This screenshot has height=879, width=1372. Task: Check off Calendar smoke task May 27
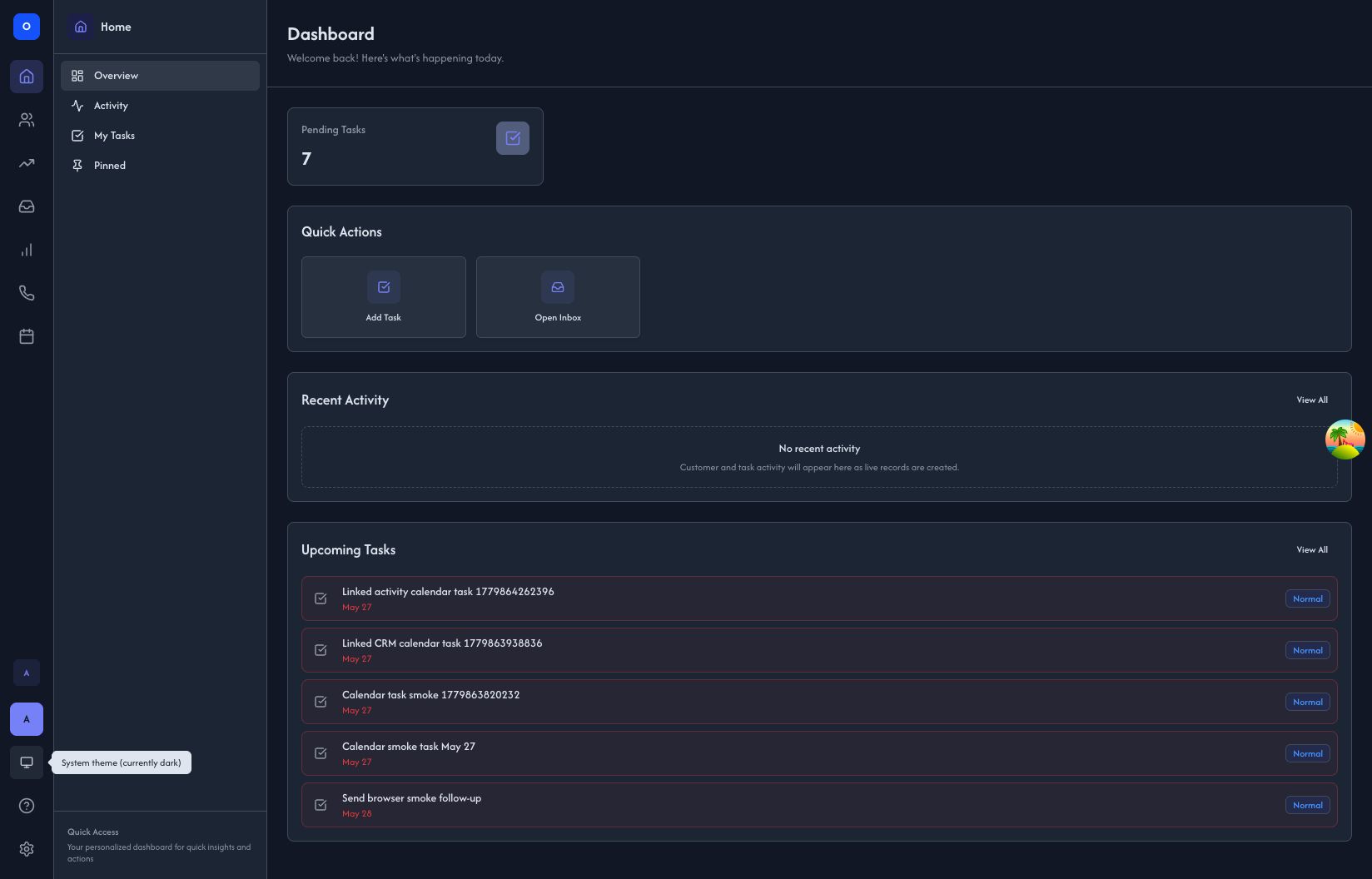pos(321,753)
